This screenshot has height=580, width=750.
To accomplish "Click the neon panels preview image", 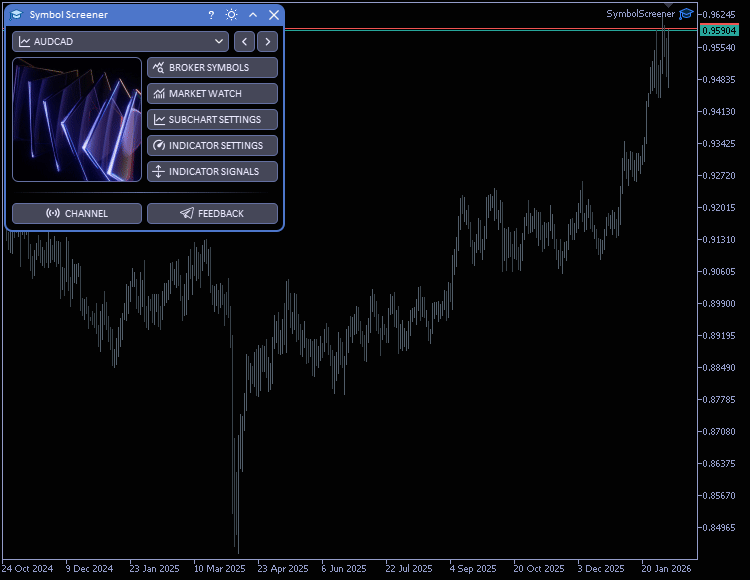I will [77, 120].
